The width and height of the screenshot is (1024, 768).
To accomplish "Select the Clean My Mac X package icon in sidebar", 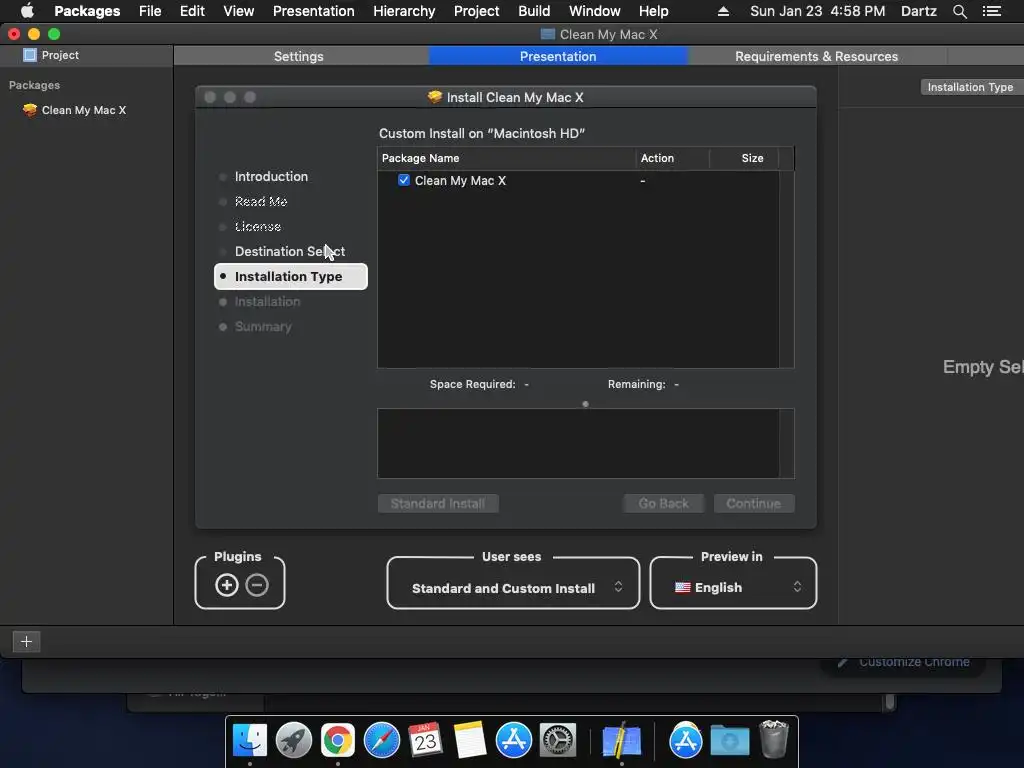I will coord(29,110).
